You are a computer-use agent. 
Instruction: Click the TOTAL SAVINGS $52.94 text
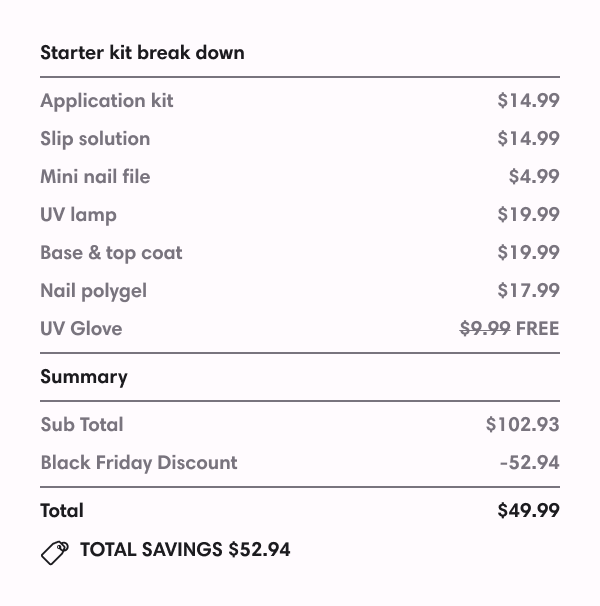coord(185,549)
